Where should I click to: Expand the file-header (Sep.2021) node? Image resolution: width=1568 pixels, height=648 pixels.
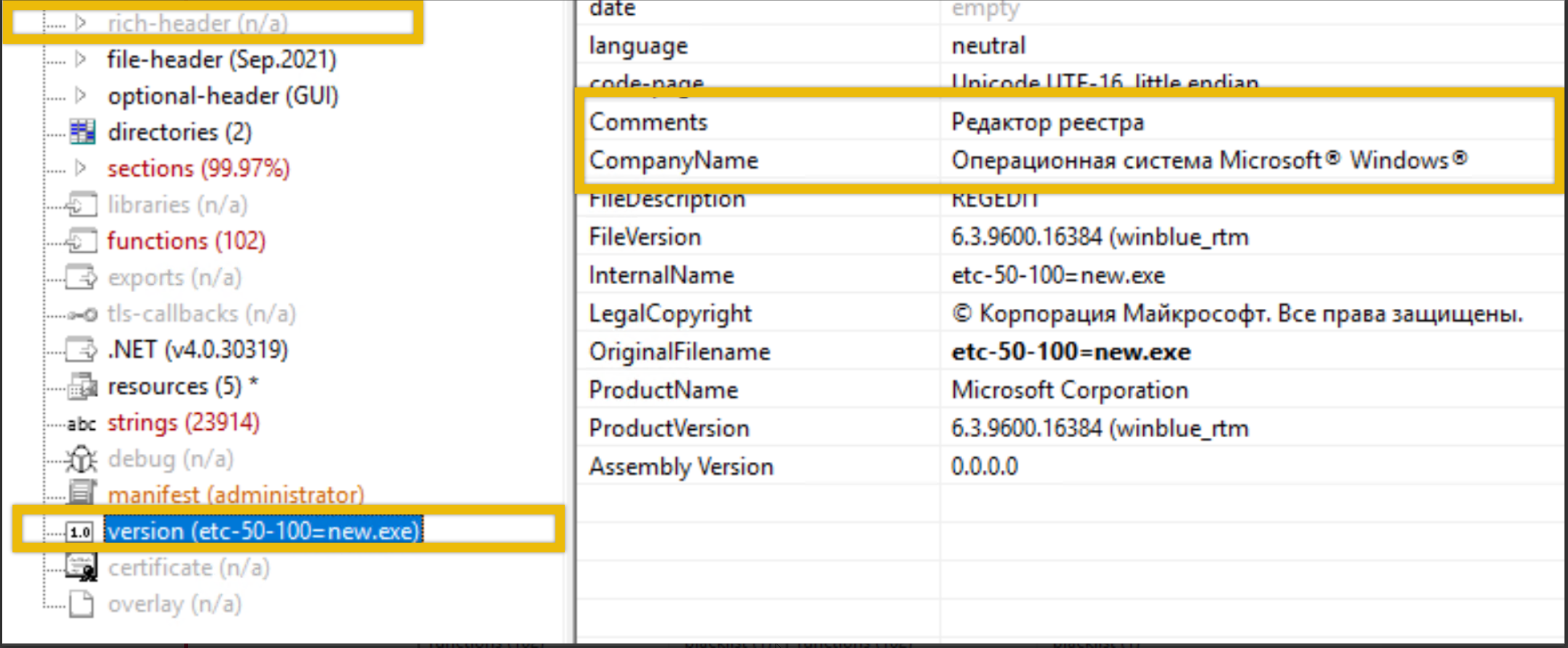[x=80, y=59]
